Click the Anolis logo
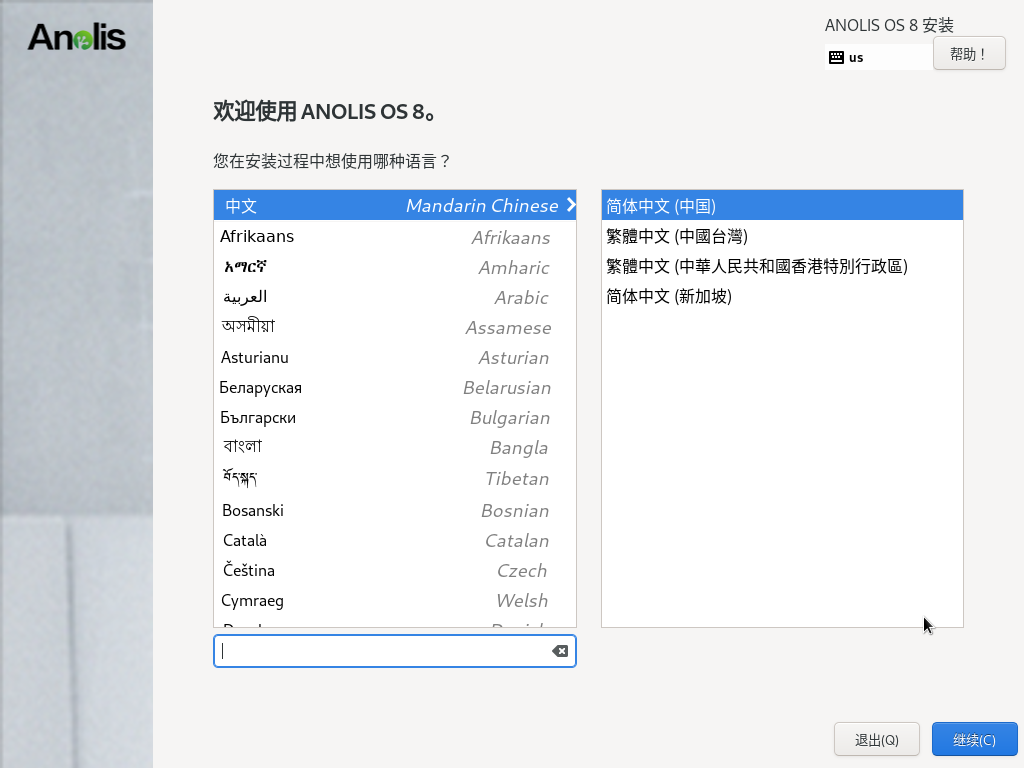Screen dimensions: 1024x768 (76, 37)
